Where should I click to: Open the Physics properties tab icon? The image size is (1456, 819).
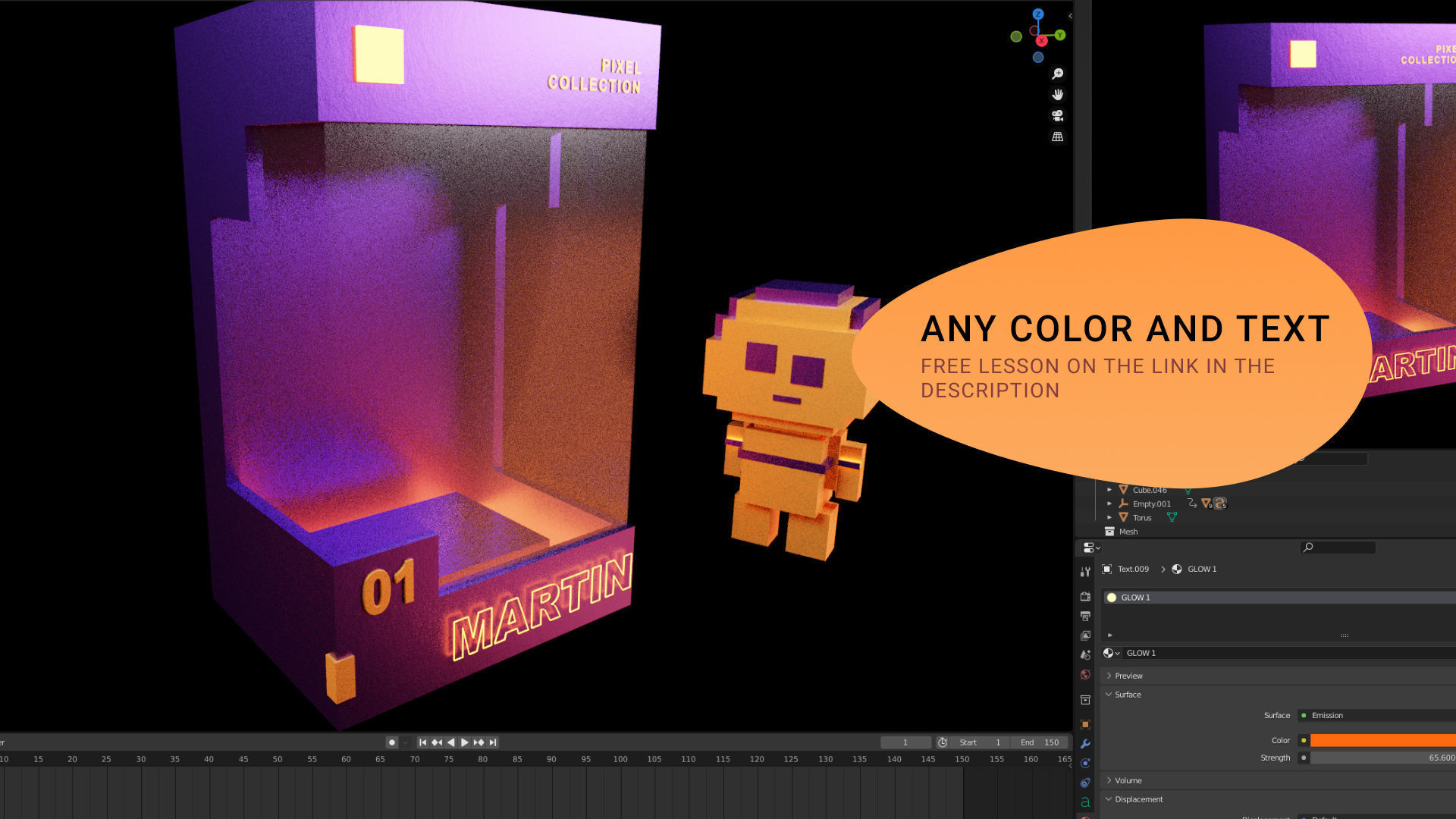[1085, 763]
